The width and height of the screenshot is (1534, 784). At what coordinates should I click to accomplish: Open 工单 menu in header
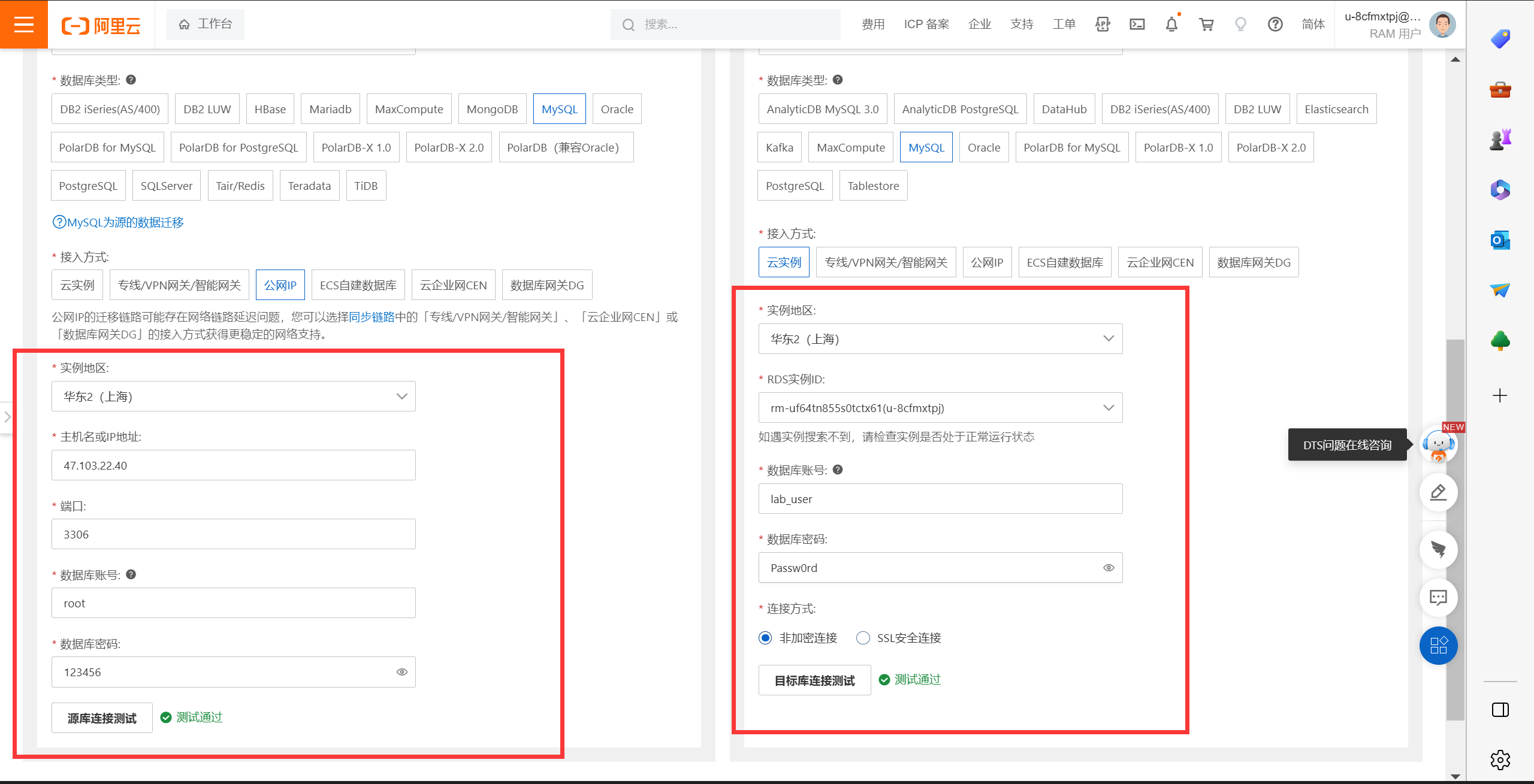tap(1064, 25)
